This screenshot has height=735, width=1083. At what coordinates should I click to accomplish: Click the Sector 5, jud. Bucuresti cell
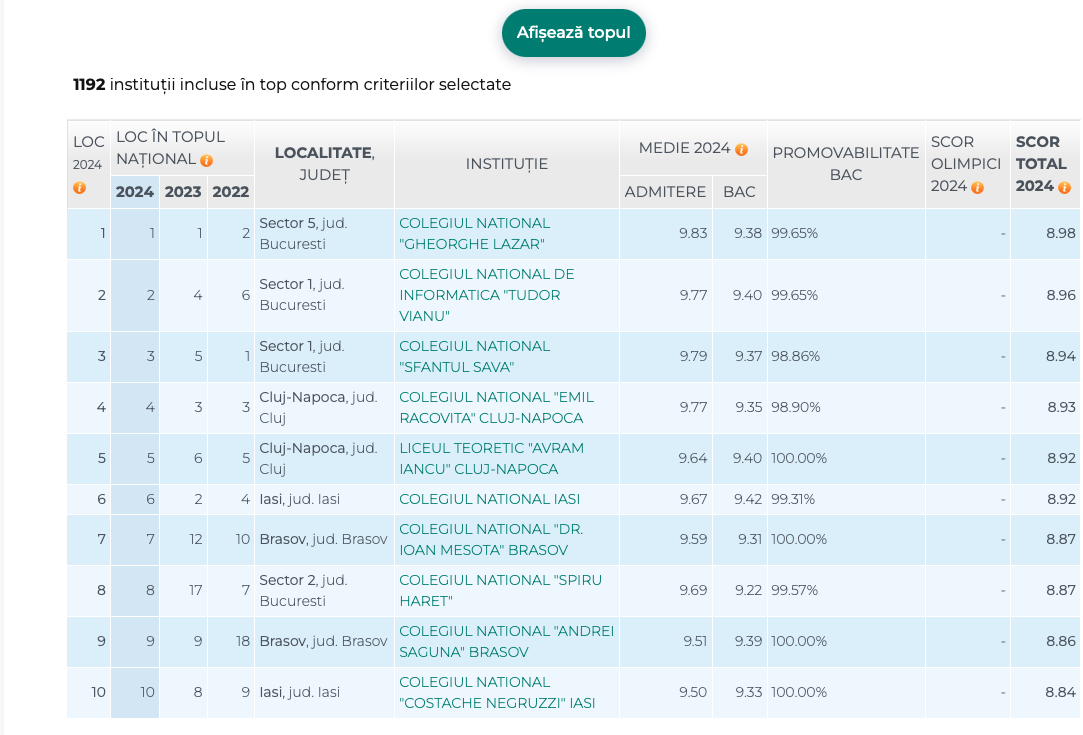click(325, 233)
